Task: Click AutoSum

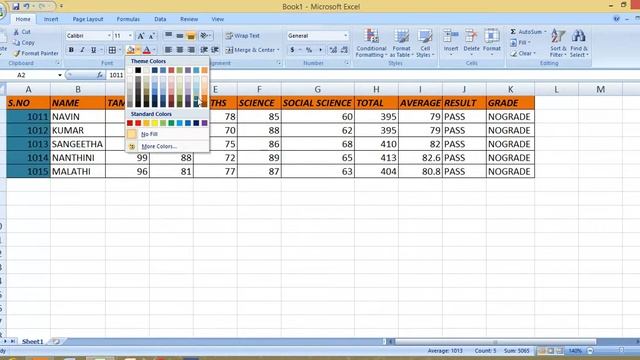Action: point(527,32)
